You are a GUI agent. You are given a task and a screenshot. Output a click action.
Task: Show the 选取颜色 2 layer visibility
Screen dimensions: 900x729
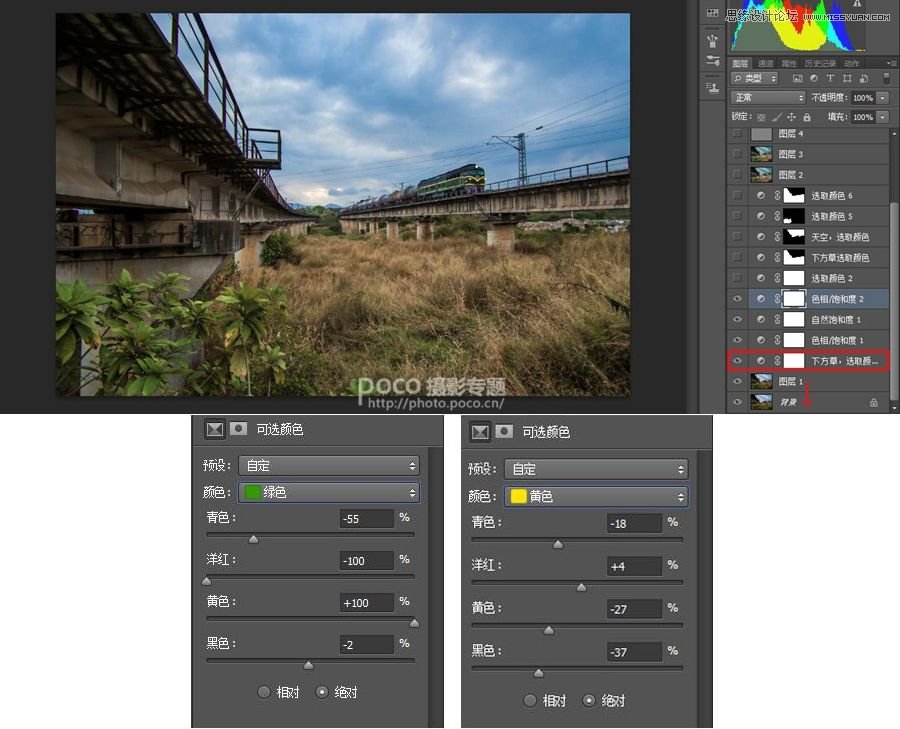738,278
